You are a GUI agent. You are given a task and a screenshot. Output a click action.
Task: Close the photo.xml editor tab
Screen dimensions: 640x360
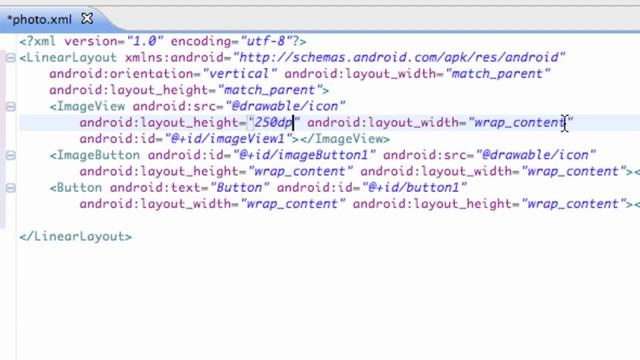[x=87, y=18]
